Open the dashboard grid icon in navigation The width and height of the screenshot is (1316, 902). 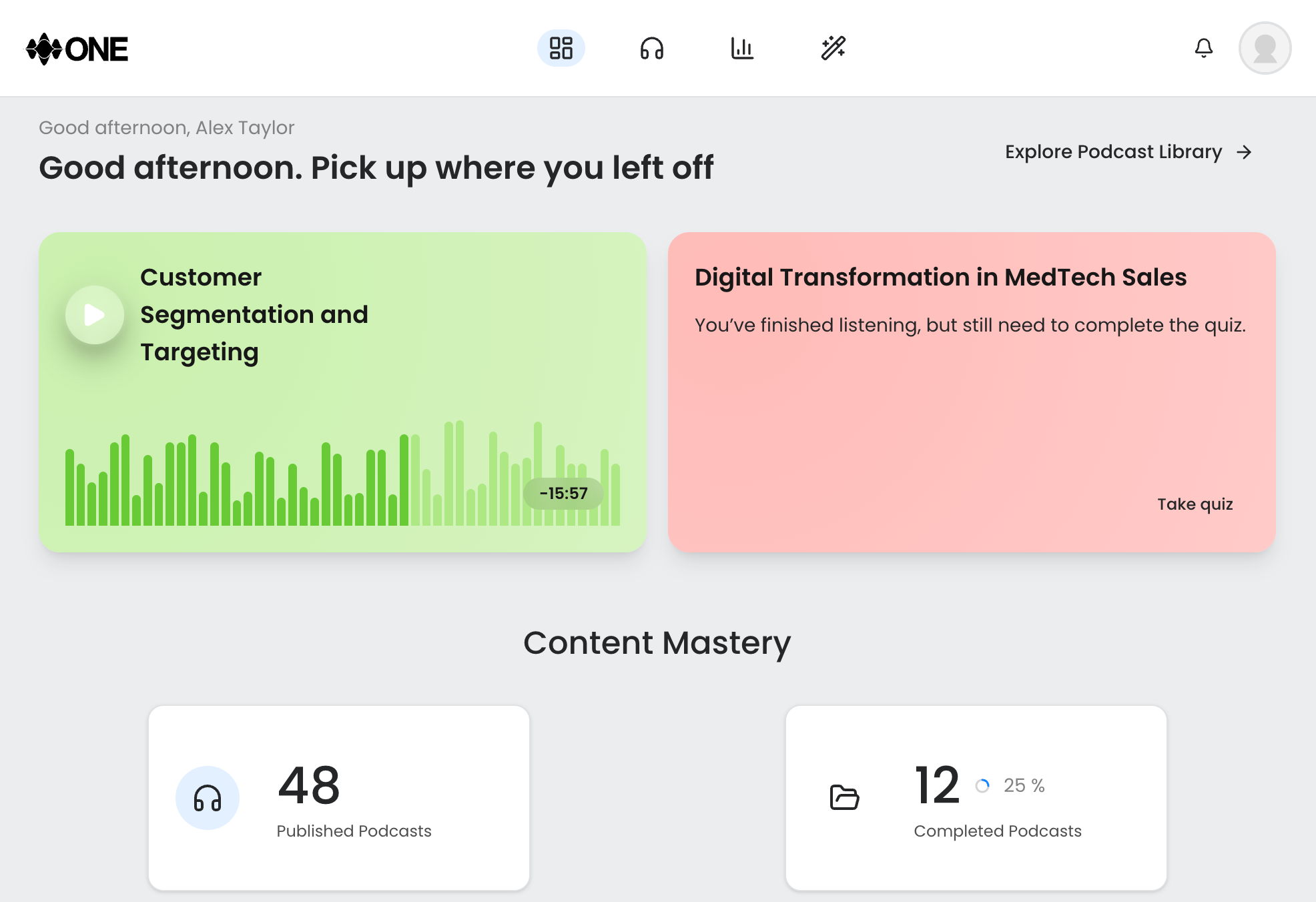561,48
